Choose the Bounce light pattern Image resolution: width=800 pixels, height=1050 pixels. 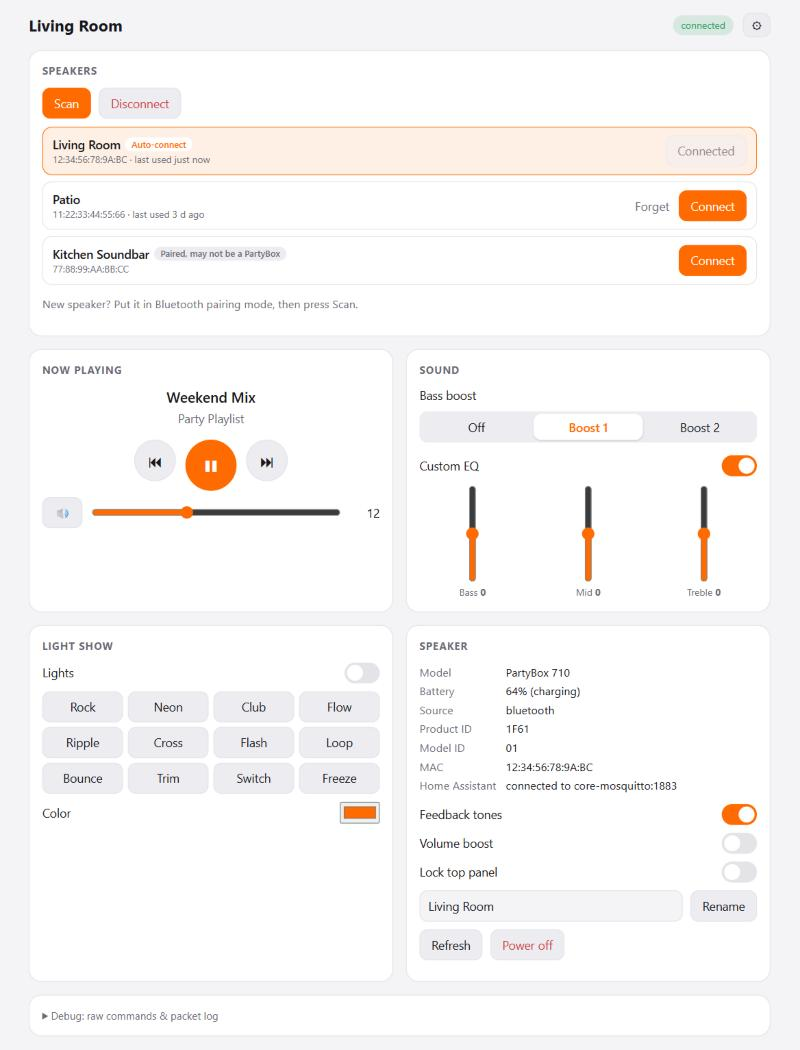click(82, 778)
